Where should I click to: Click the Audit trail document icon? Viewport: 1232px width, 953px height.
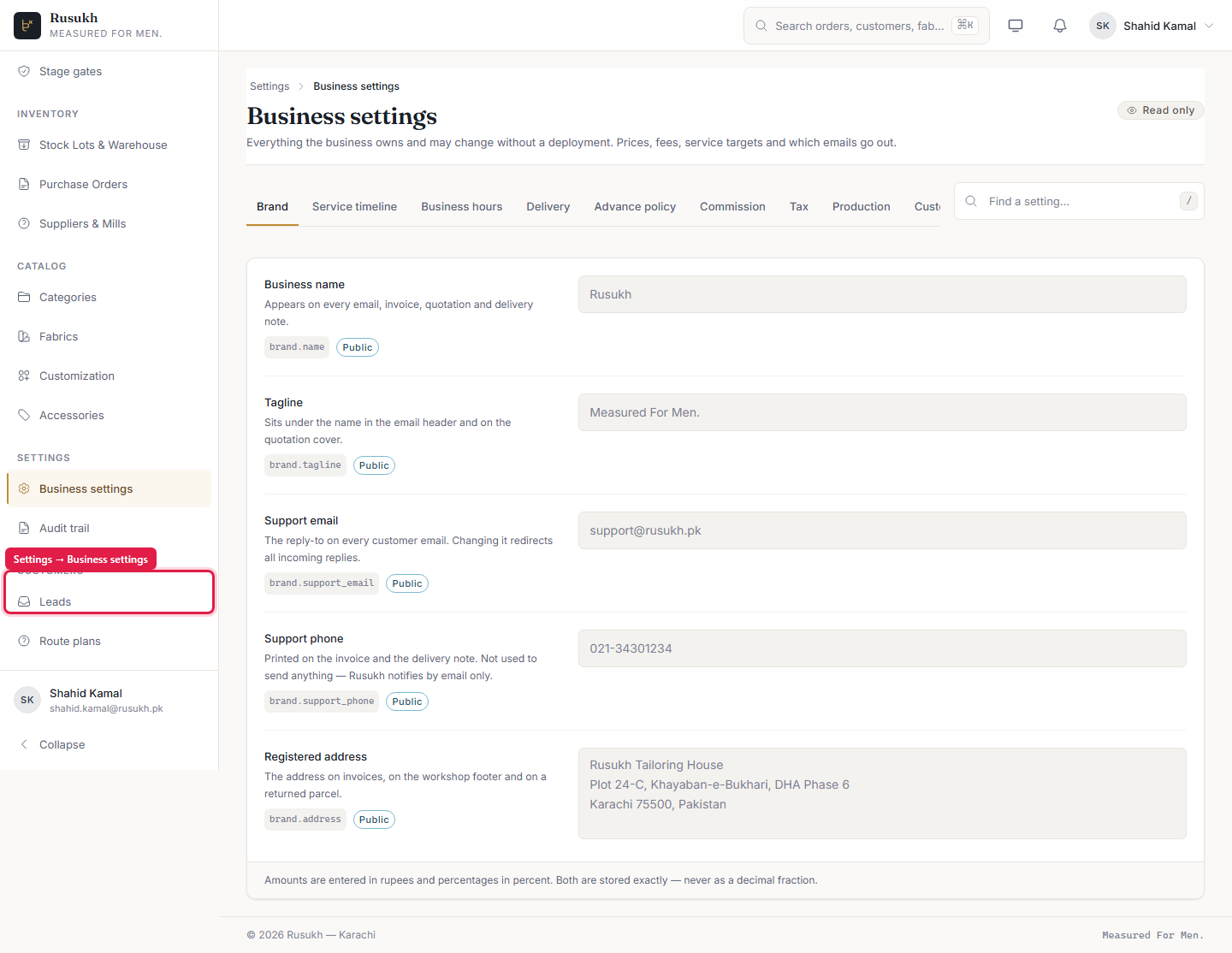point(24,528)
